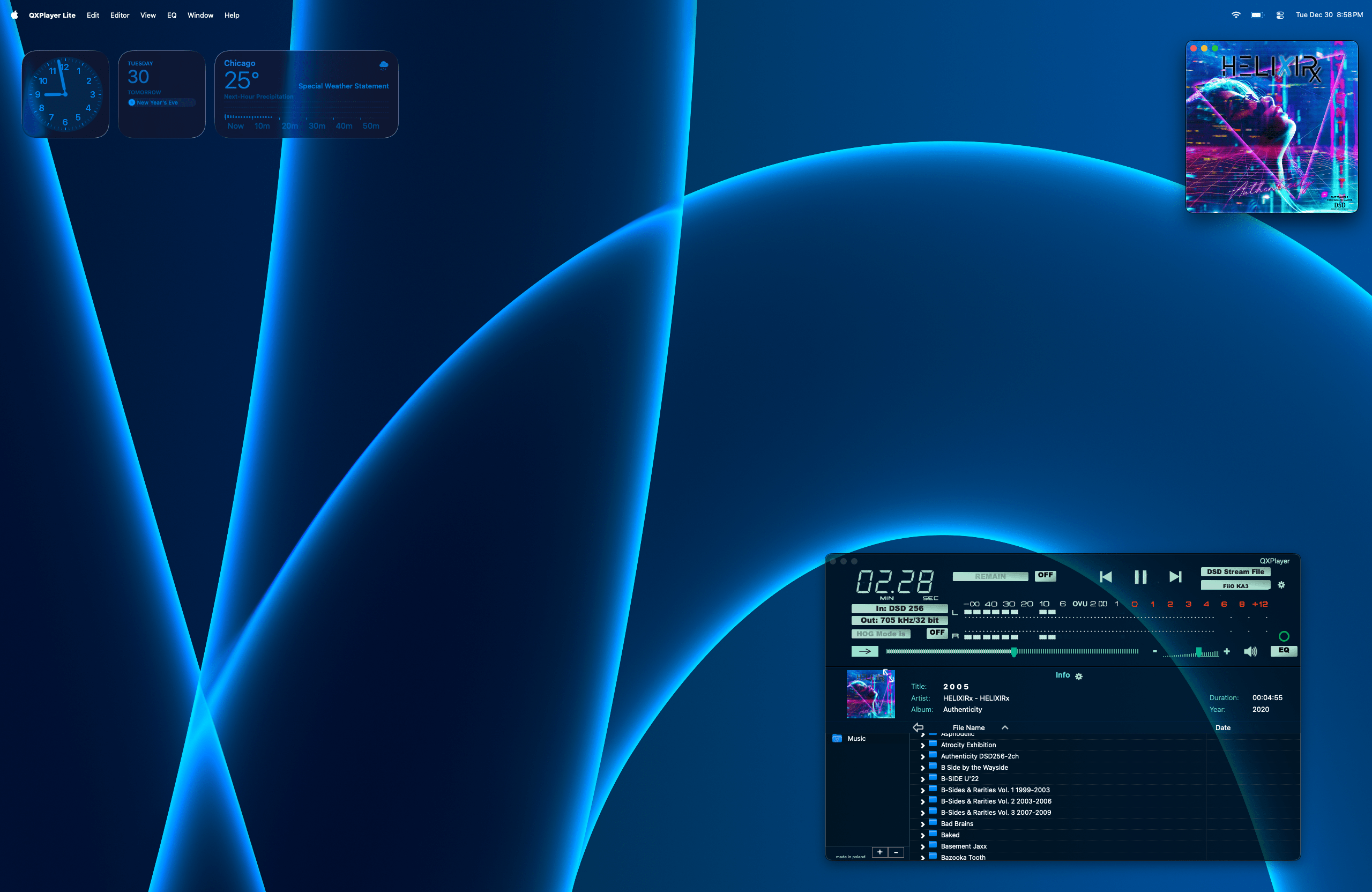Skip to the previous track

pos(1105,577)
